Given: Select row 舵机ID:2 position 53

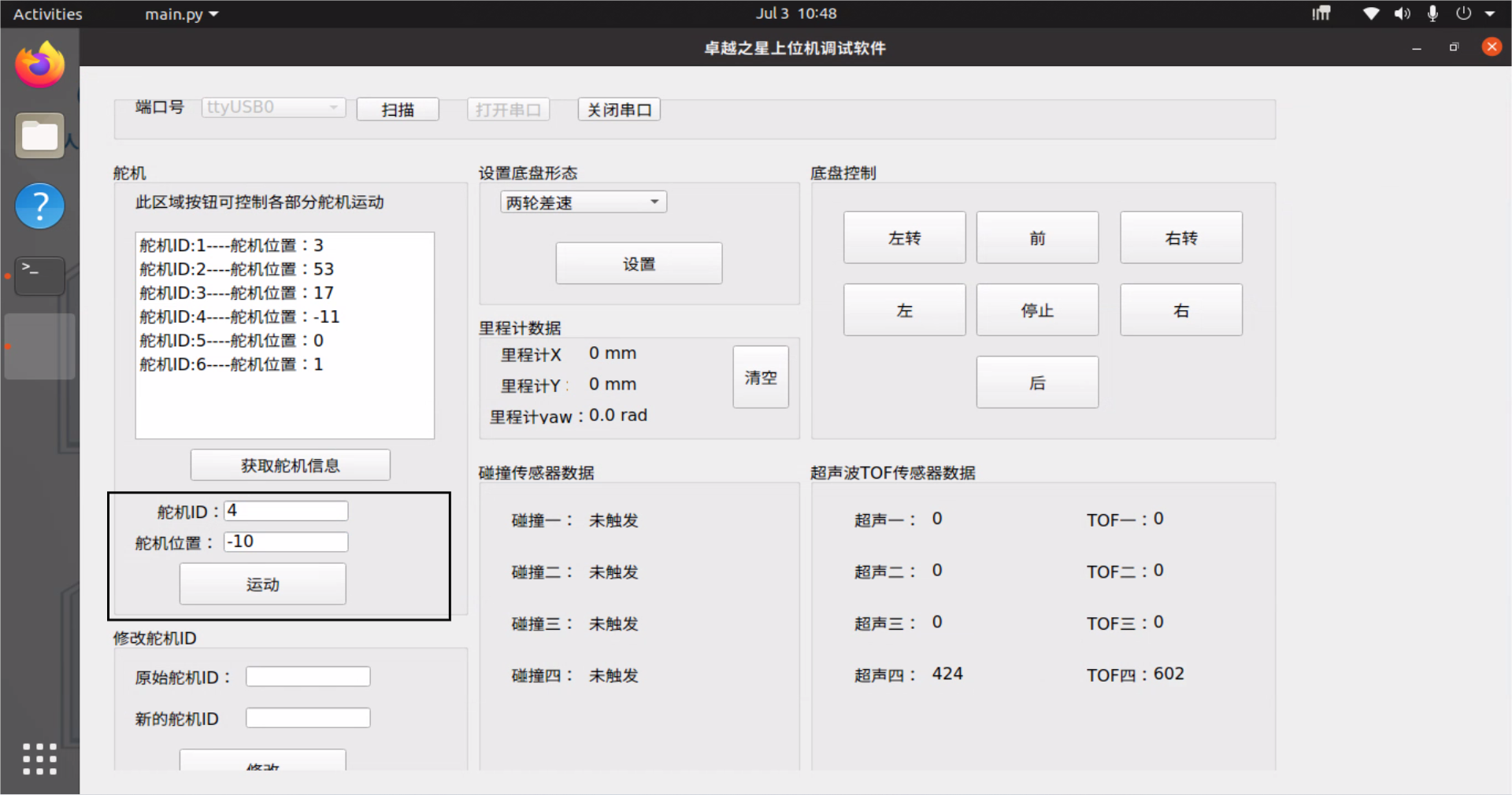Looking at the screenshot, I should pos(284,269).
